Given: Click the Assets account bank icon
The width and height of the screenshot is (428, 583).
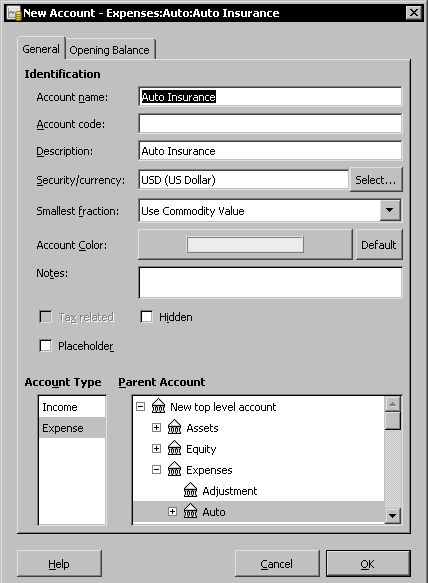Looking at the screenshot, I should point(174,428).
